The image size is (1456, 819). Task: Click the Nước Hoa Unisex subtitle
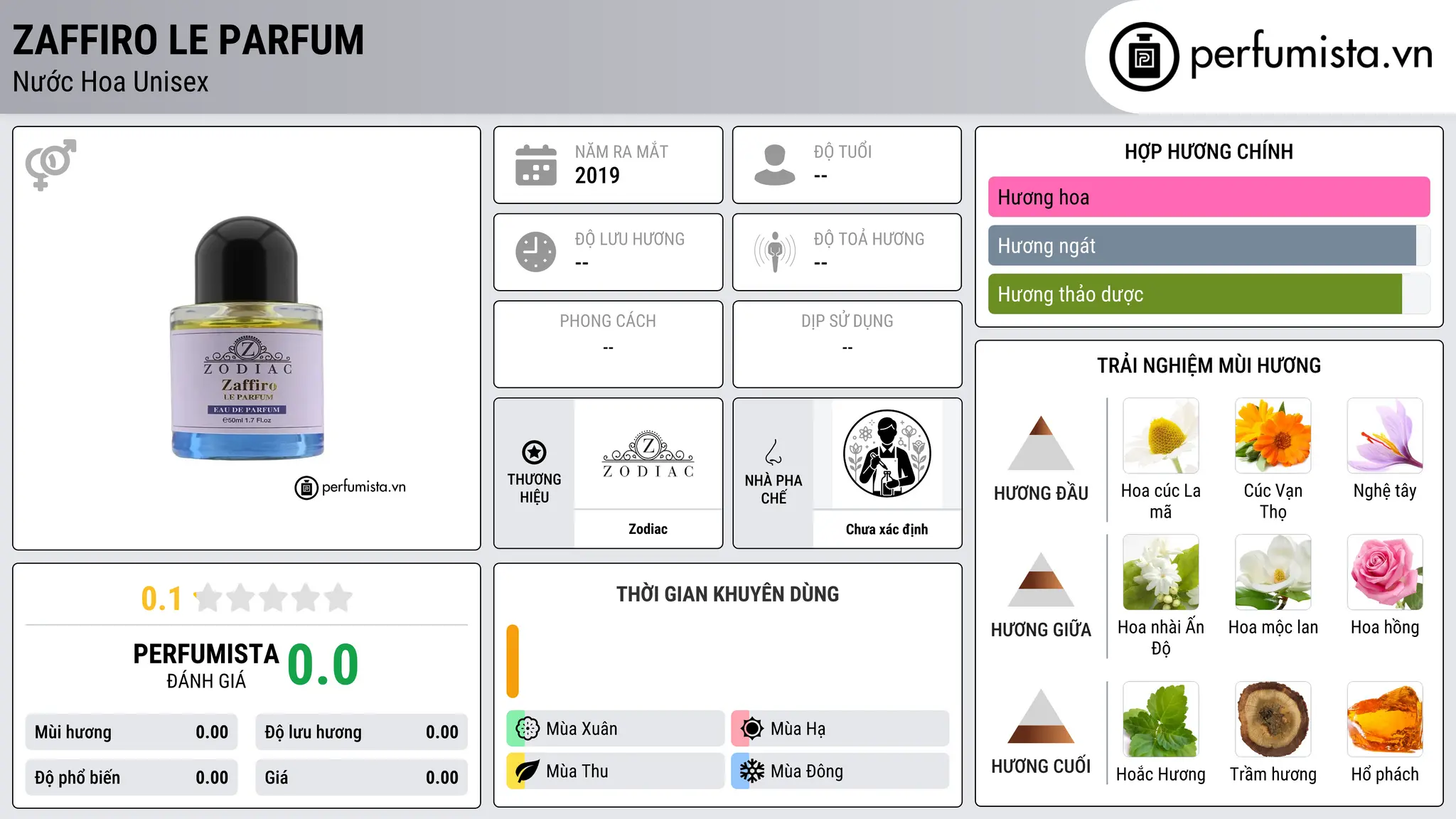(111, 82)
